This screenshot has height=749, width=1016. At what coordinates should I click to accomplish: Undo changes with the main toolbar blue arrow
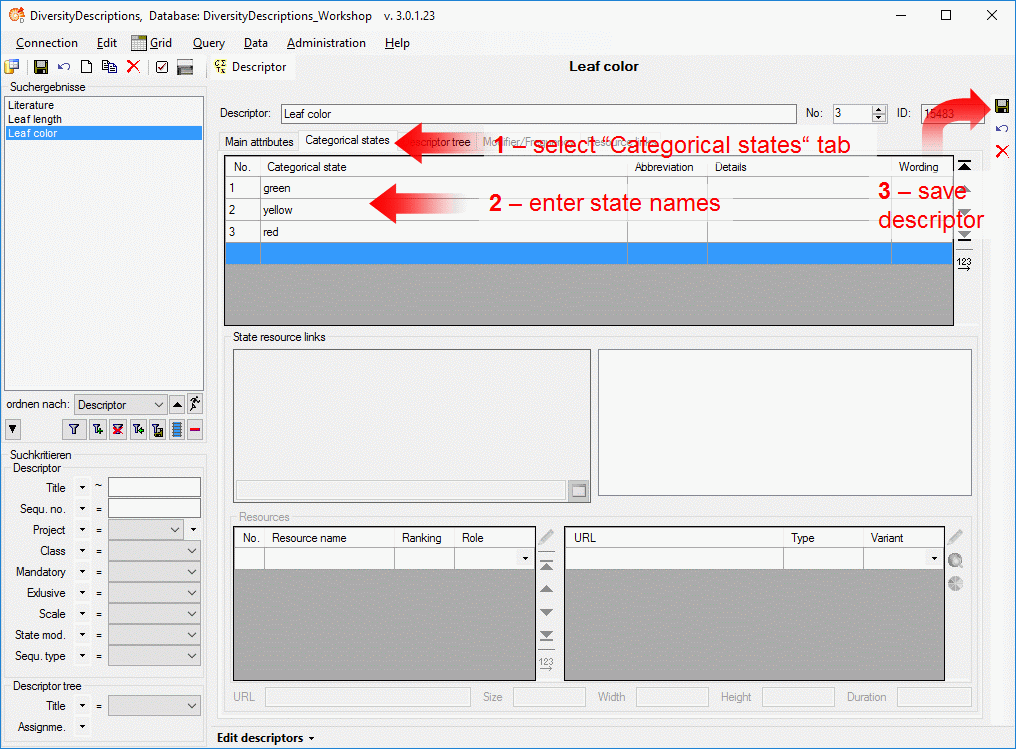pyautogui.click(x=64, y=67)
